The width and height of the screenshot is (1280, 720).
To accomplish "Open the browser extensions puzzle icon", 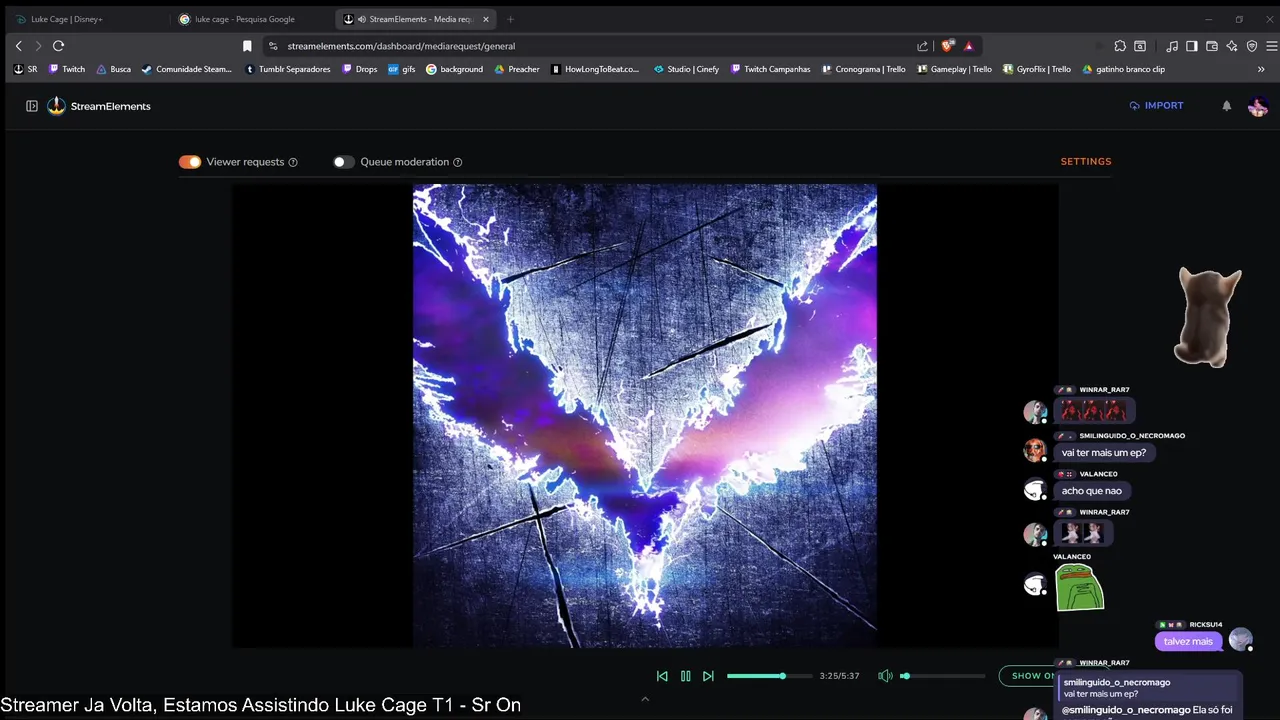I will click(x=1120, y=46).
